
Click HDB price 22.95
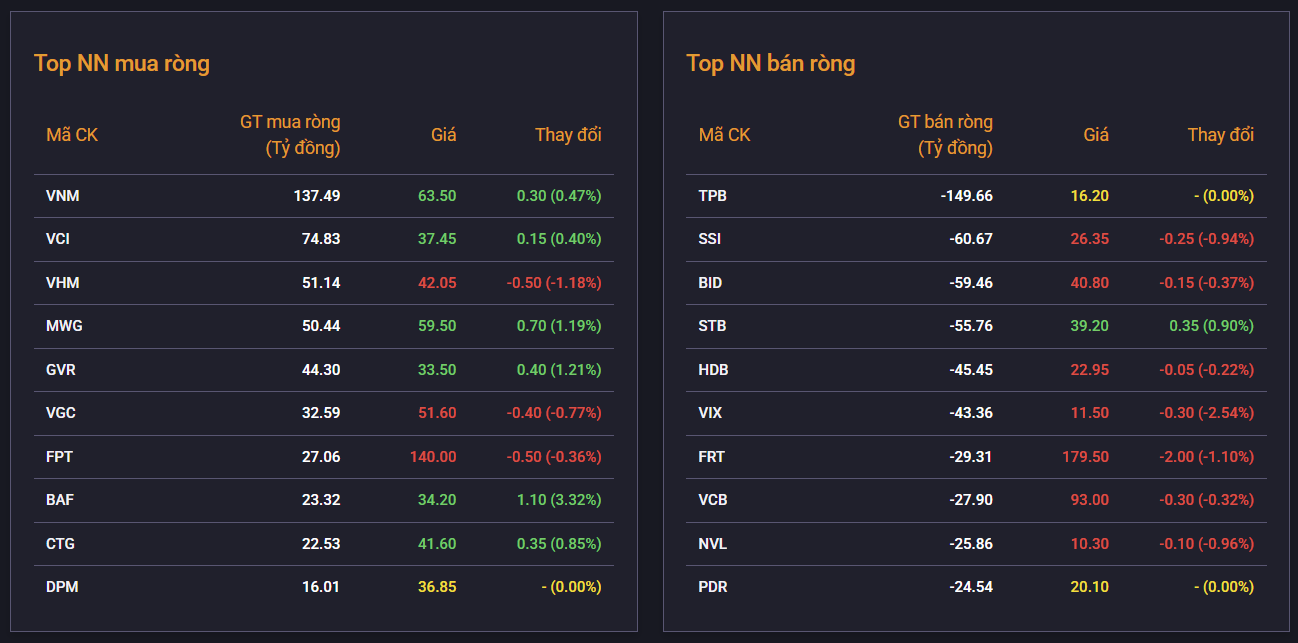click(1090, 370)
